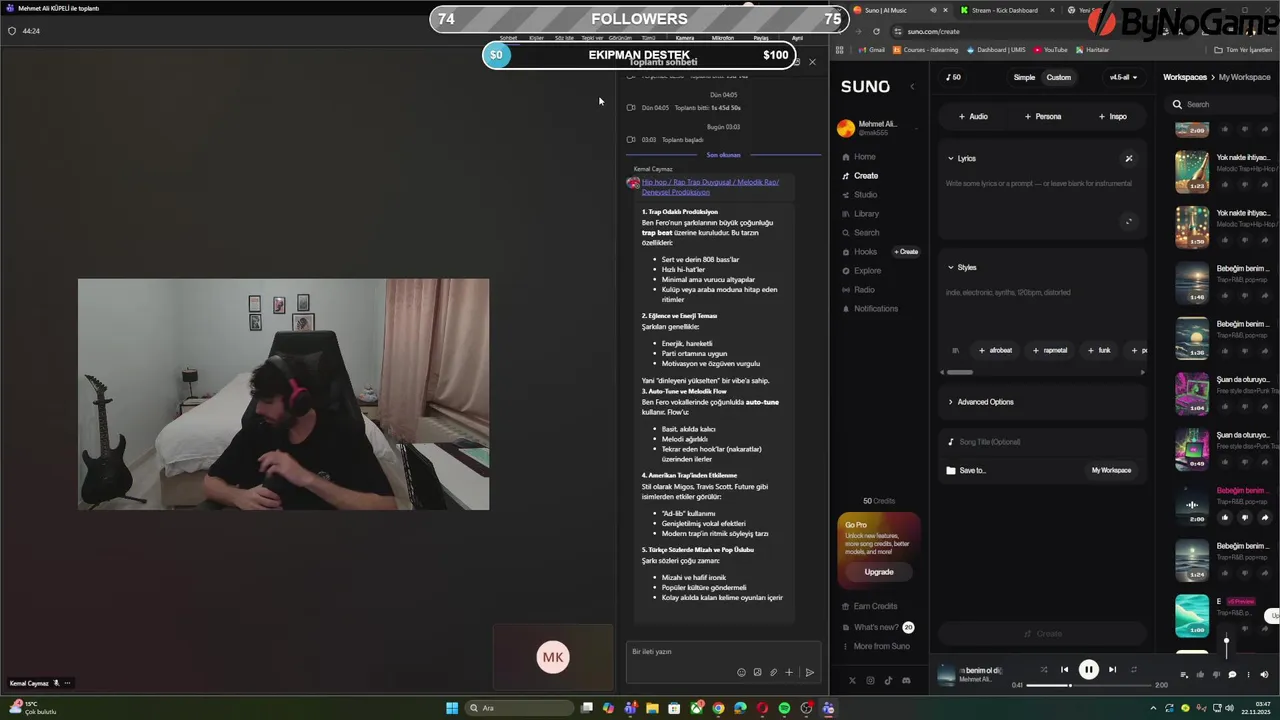
Task: Add Inspo to the song
Action: 1112,117
